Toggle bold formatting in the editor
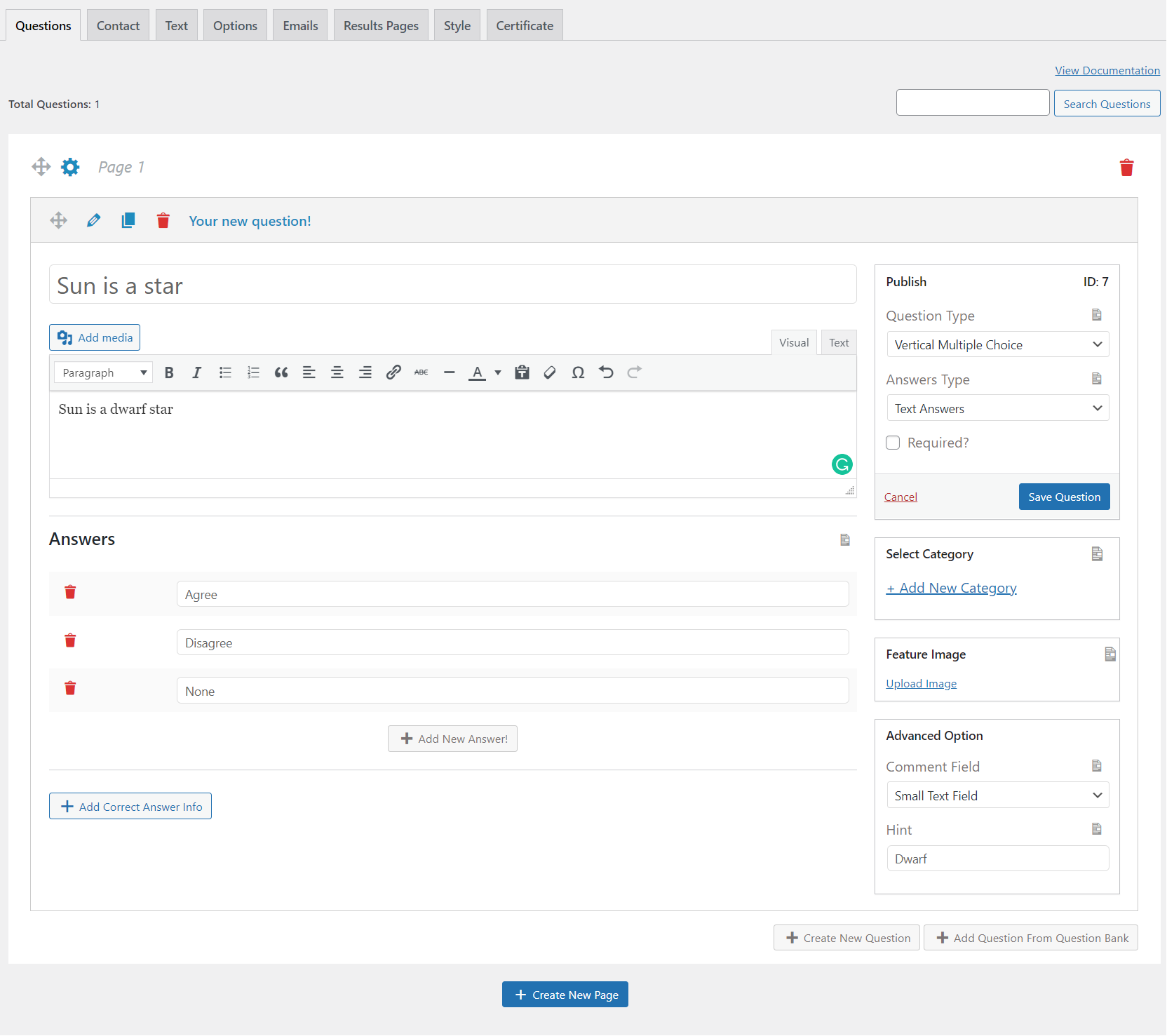 coord(169,372)
